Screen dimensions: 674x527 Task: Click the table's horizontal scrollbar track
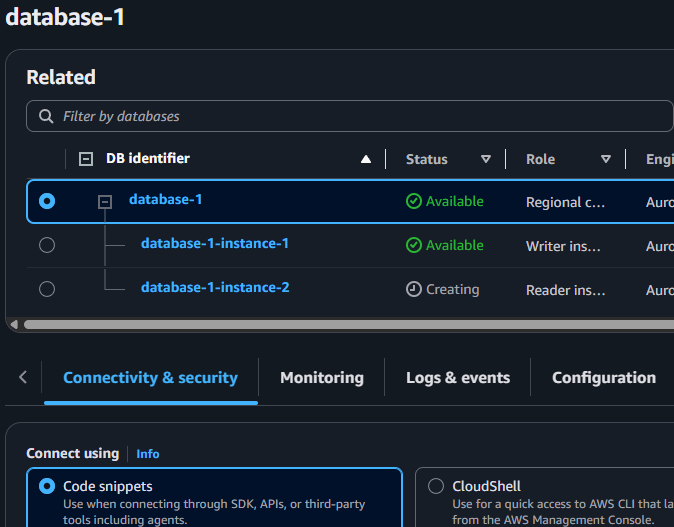[x=349, y=325]
